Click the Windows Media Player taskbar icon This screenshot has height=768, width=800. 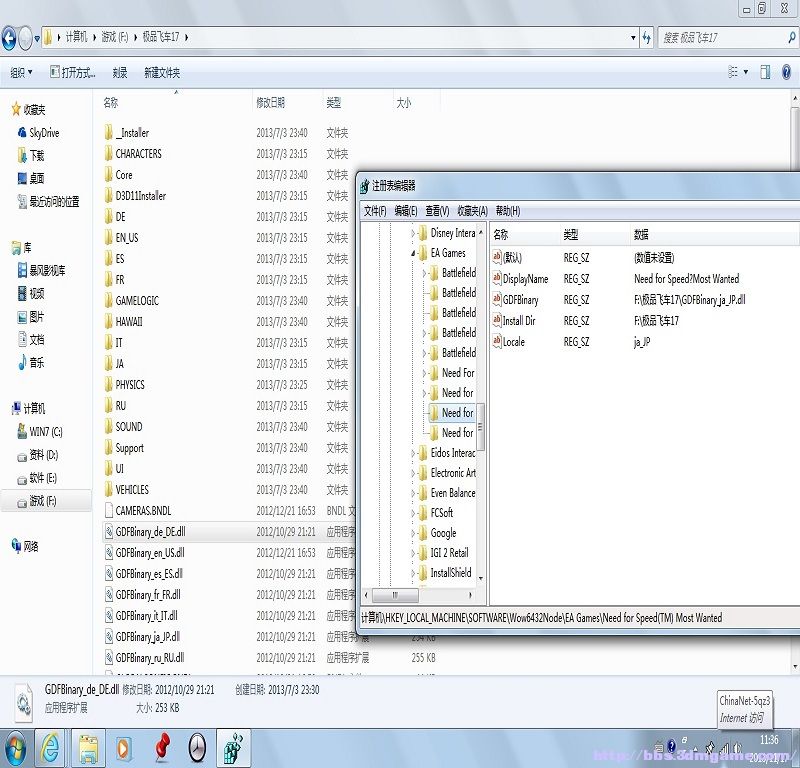[x=123, y=748]
